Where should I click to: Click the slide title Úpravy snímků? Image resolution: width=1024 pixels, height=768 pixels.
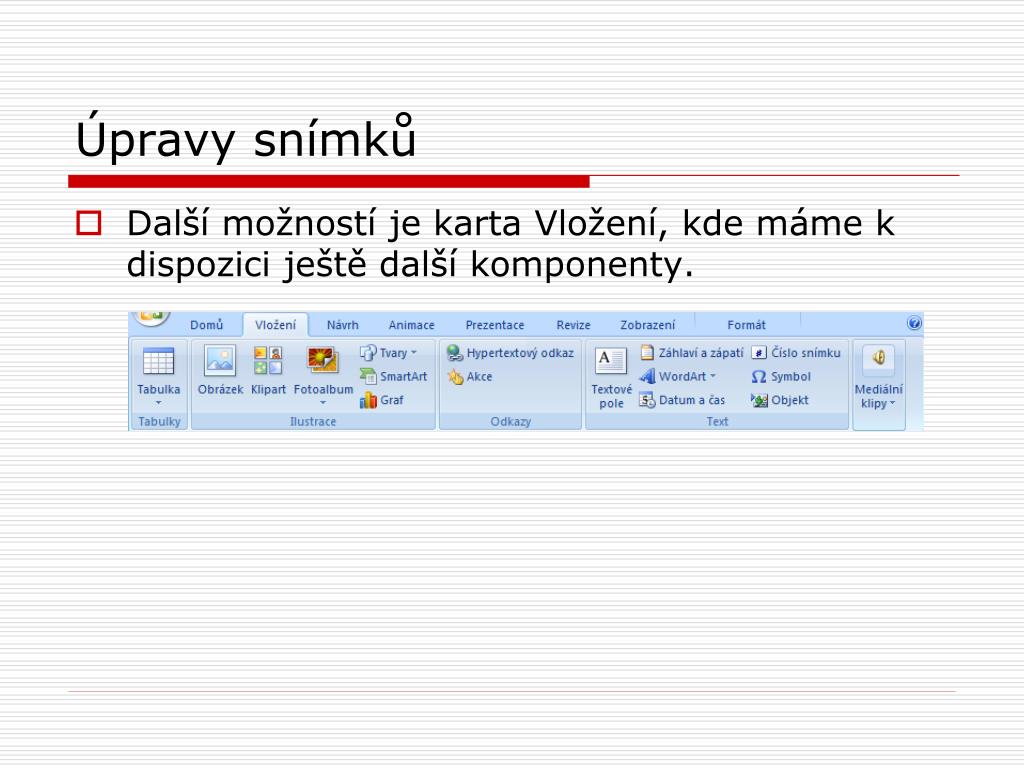pos(246,138)
